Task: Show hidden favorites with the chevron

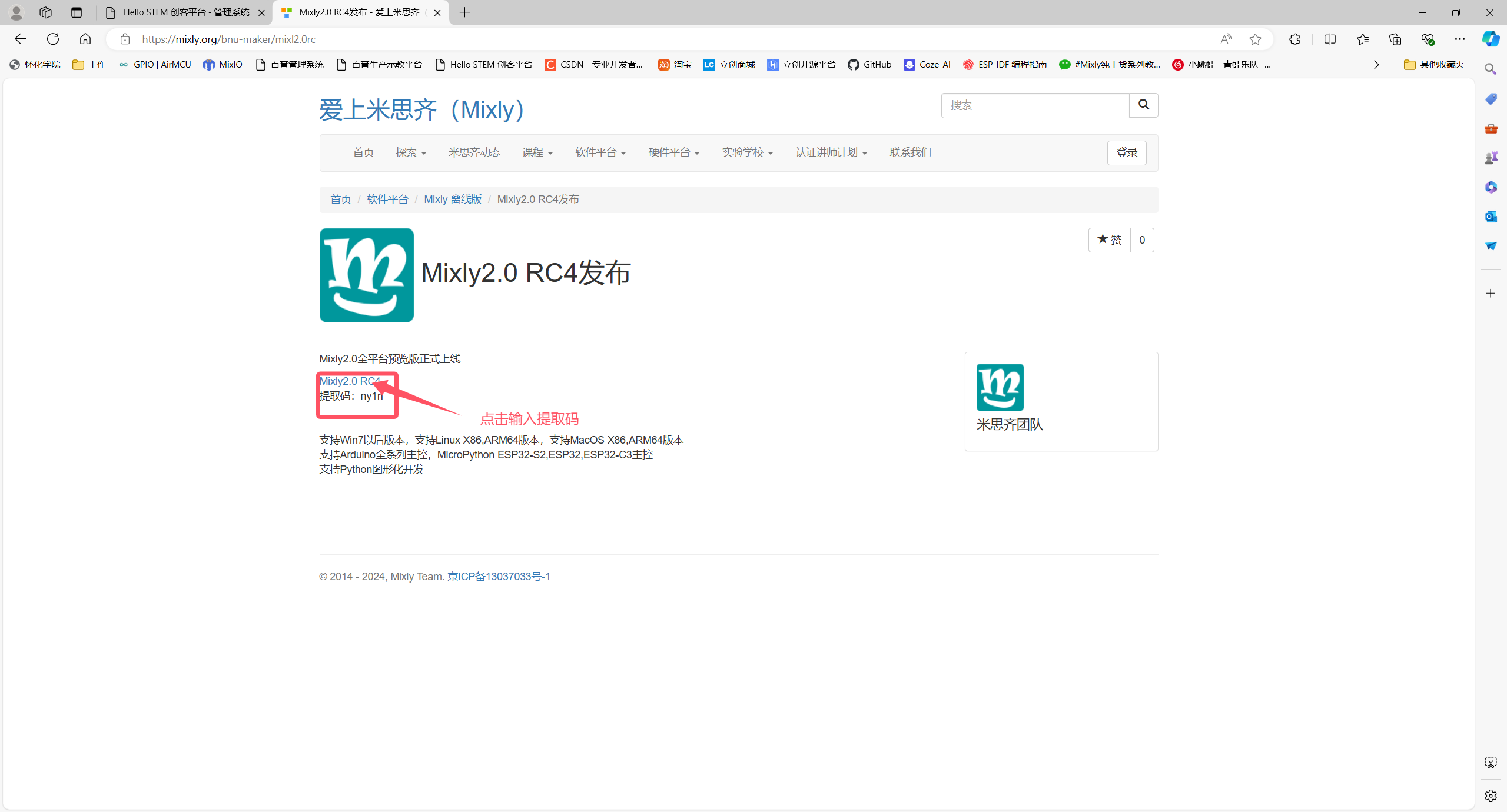Action: 1376,65
